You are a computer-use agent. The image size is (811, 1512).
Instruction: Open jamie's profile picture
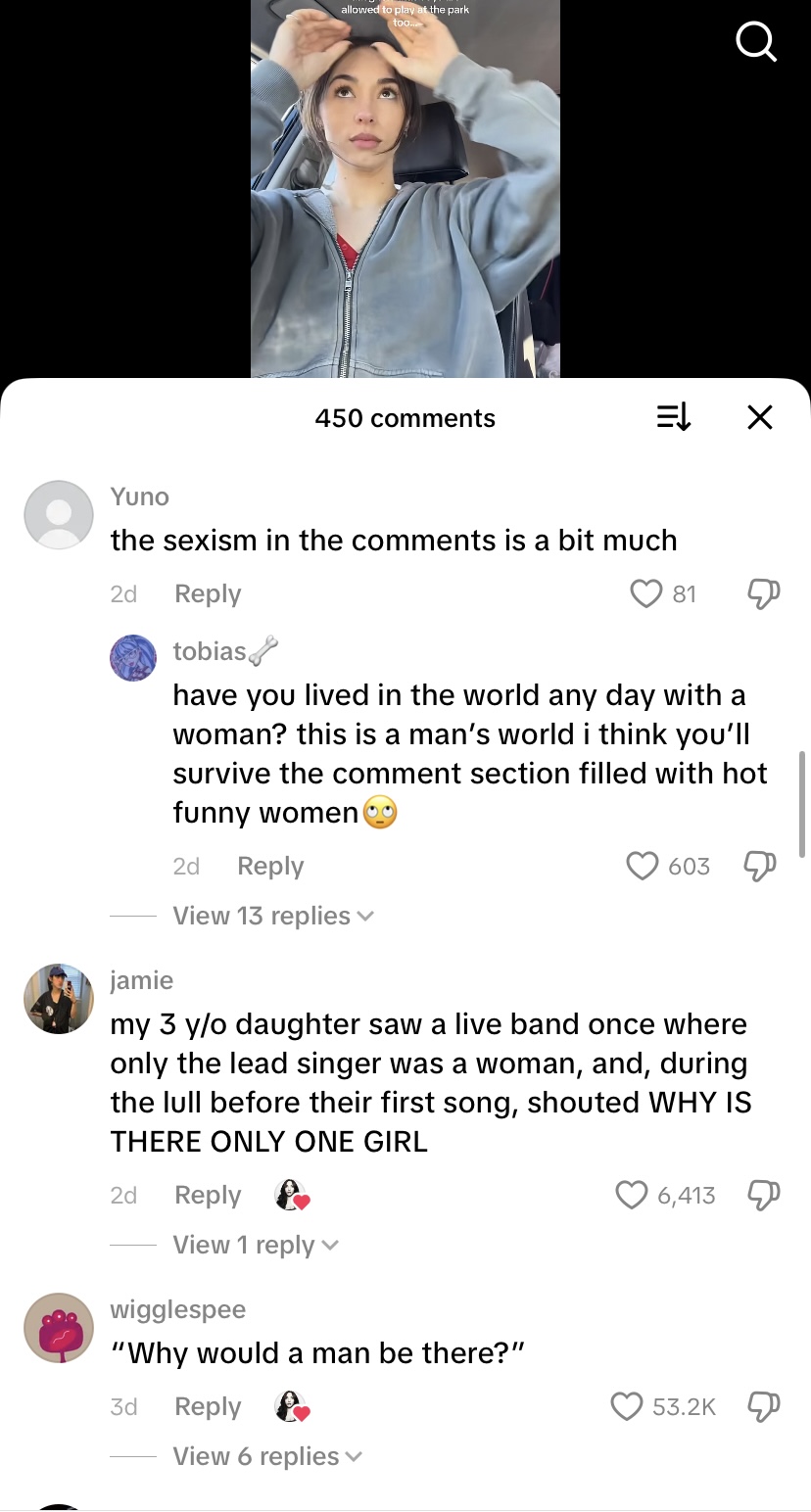coord(59,998)
